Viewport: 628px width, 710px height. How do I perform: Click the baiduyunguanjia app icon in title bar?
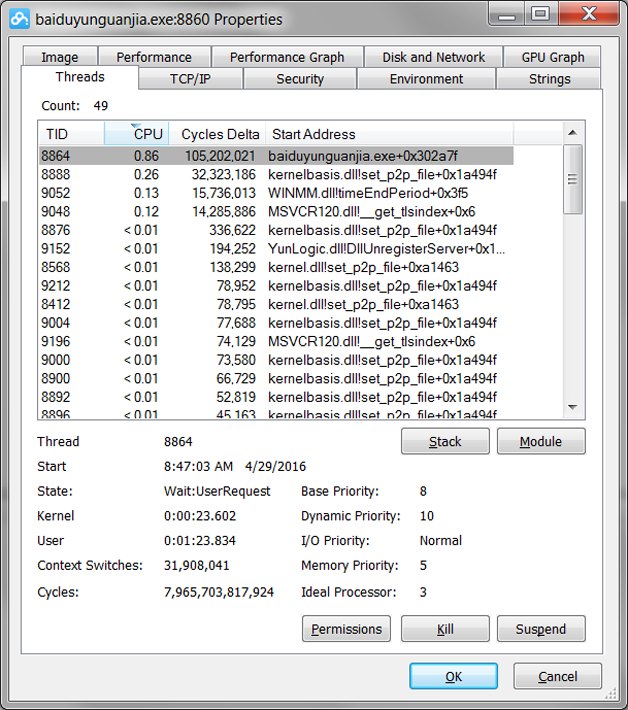click(19, 19)
